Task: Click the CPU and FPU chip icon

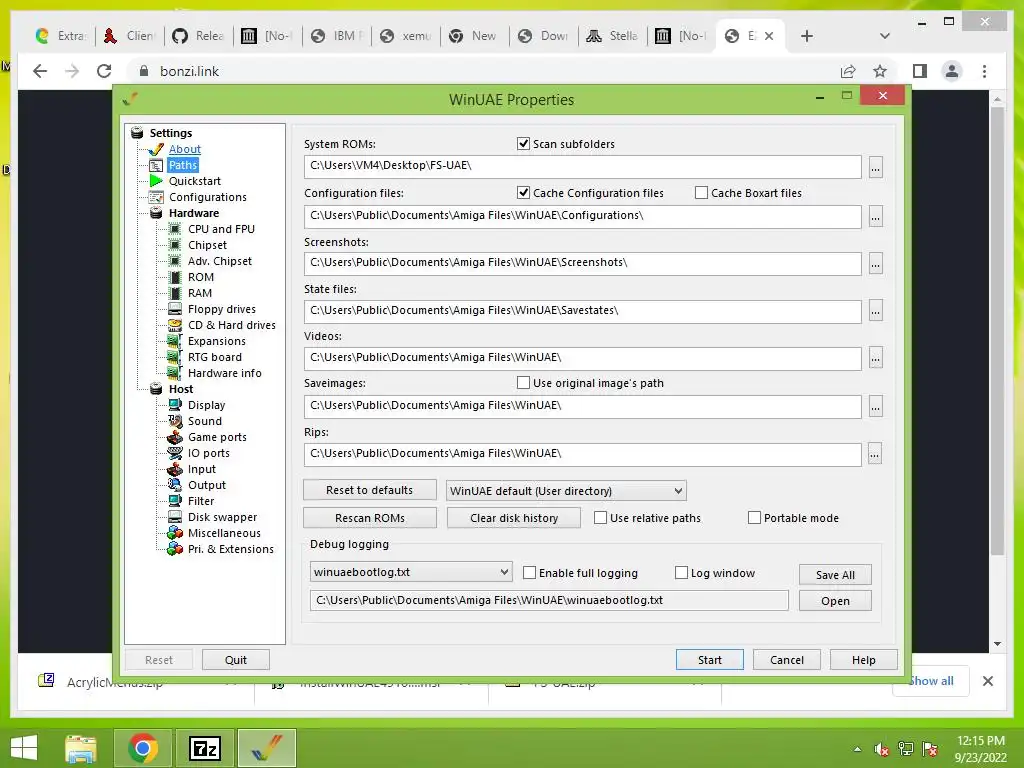Action: coord(175,229)
